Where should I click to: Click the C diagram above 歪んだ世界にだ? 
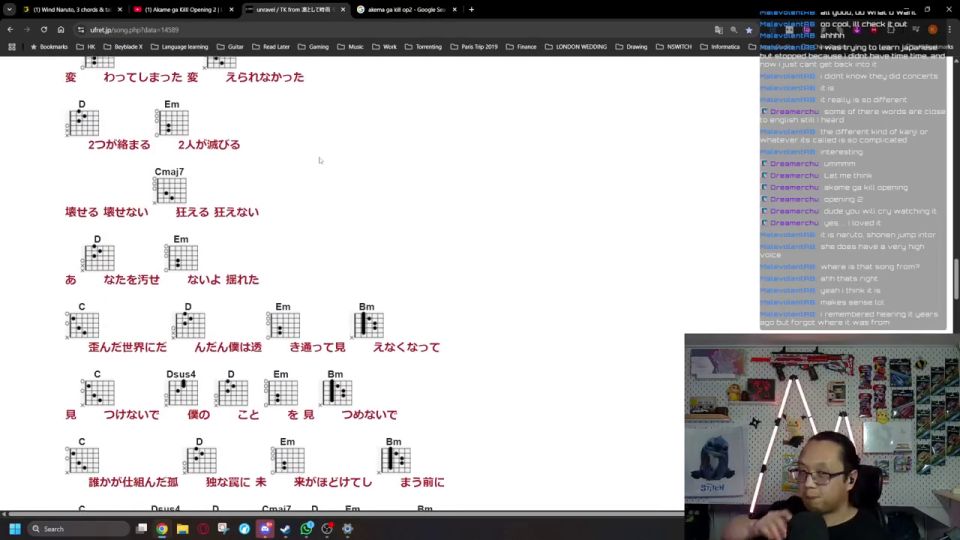[82, 324]
